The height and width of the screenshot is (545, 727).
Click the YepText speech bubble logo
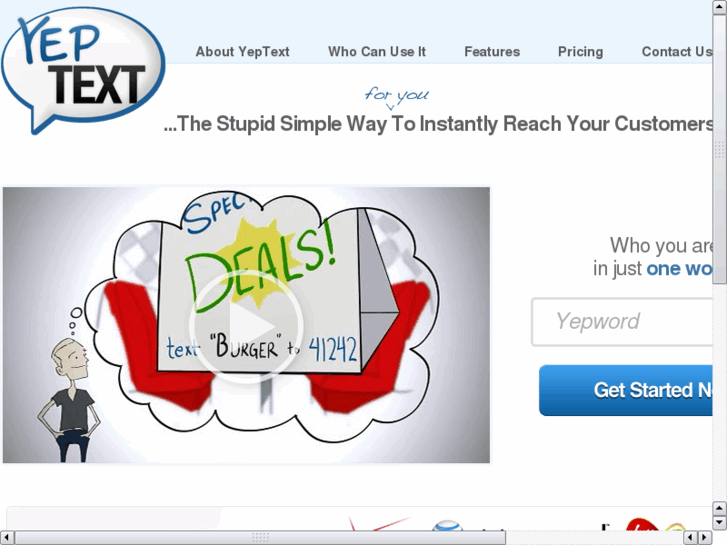83,71
